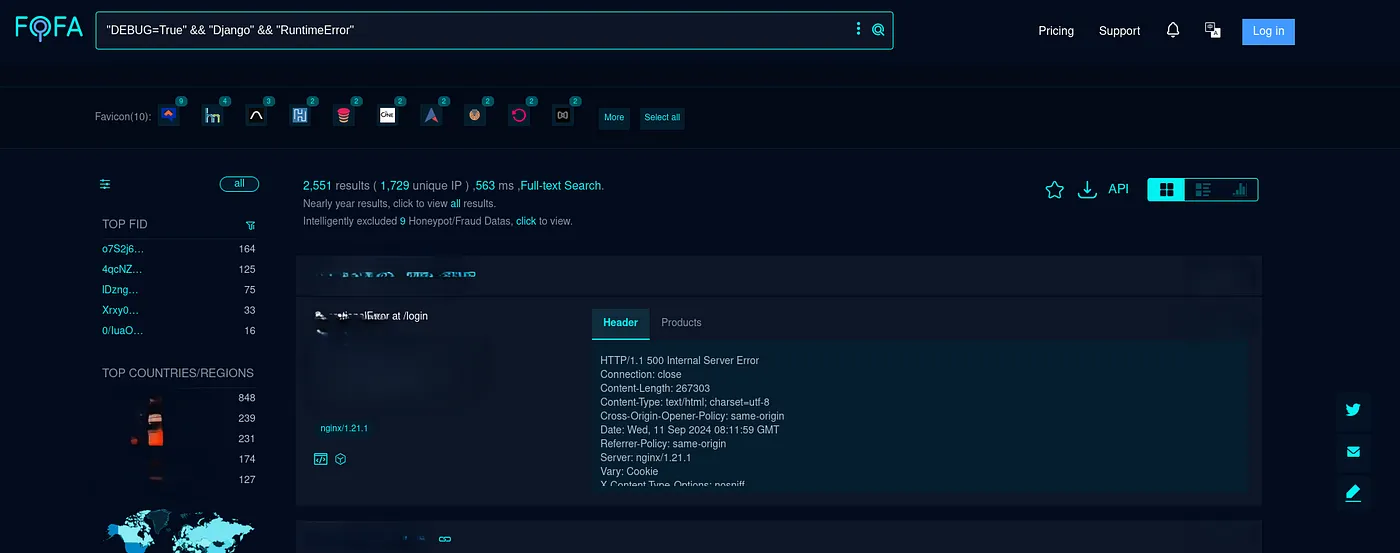
Task: Open the cube component icon in result
Action: tap(341, 459)
